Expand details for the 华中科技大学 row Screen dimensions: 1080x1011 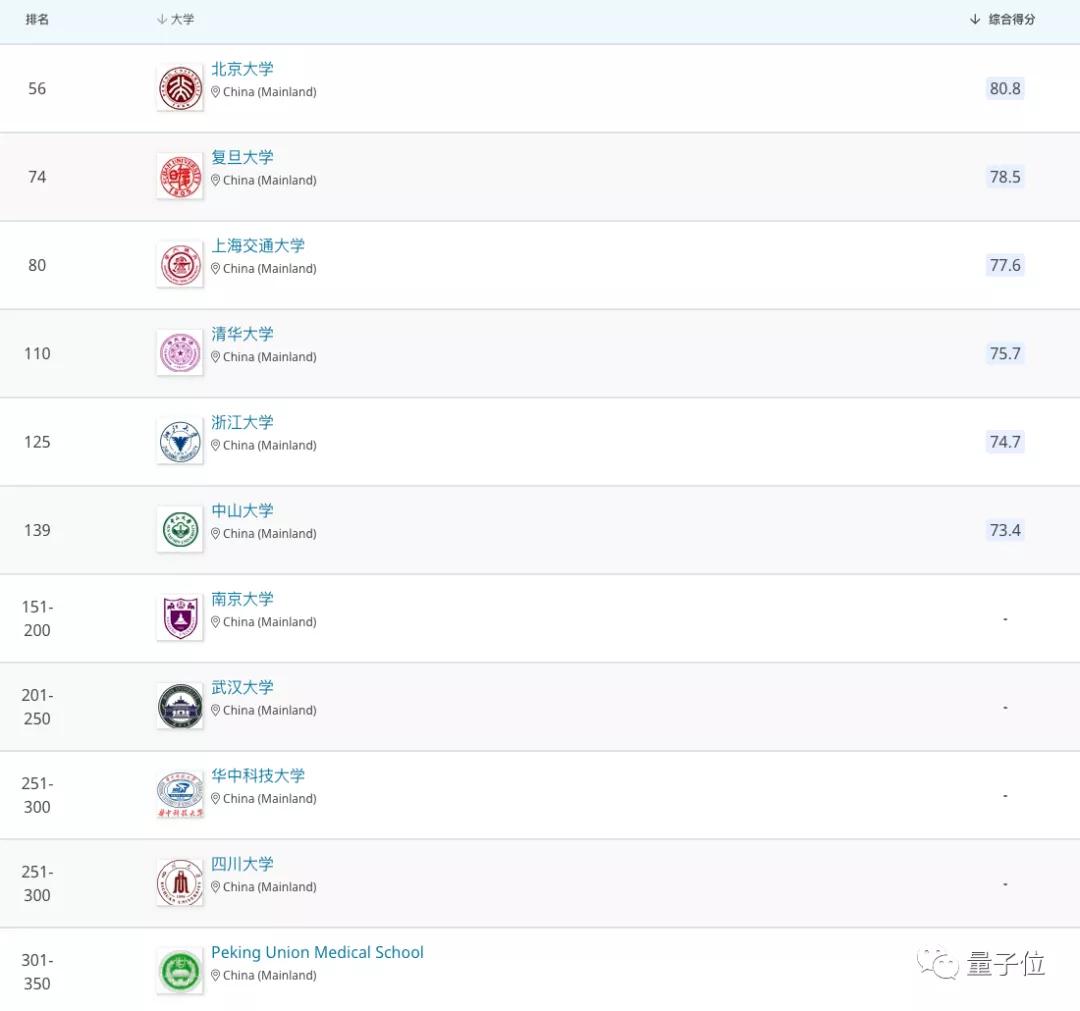click(x=540, y=794)
